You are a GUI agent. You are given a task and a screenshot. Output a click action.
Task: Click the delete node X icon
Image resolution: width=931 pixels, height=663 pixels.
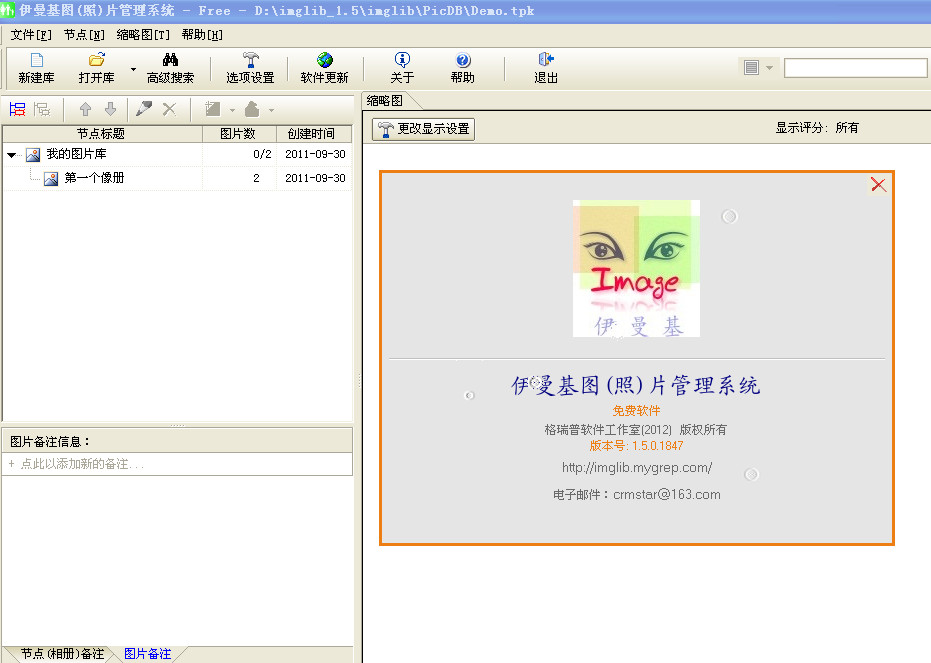tap(169, 109)
